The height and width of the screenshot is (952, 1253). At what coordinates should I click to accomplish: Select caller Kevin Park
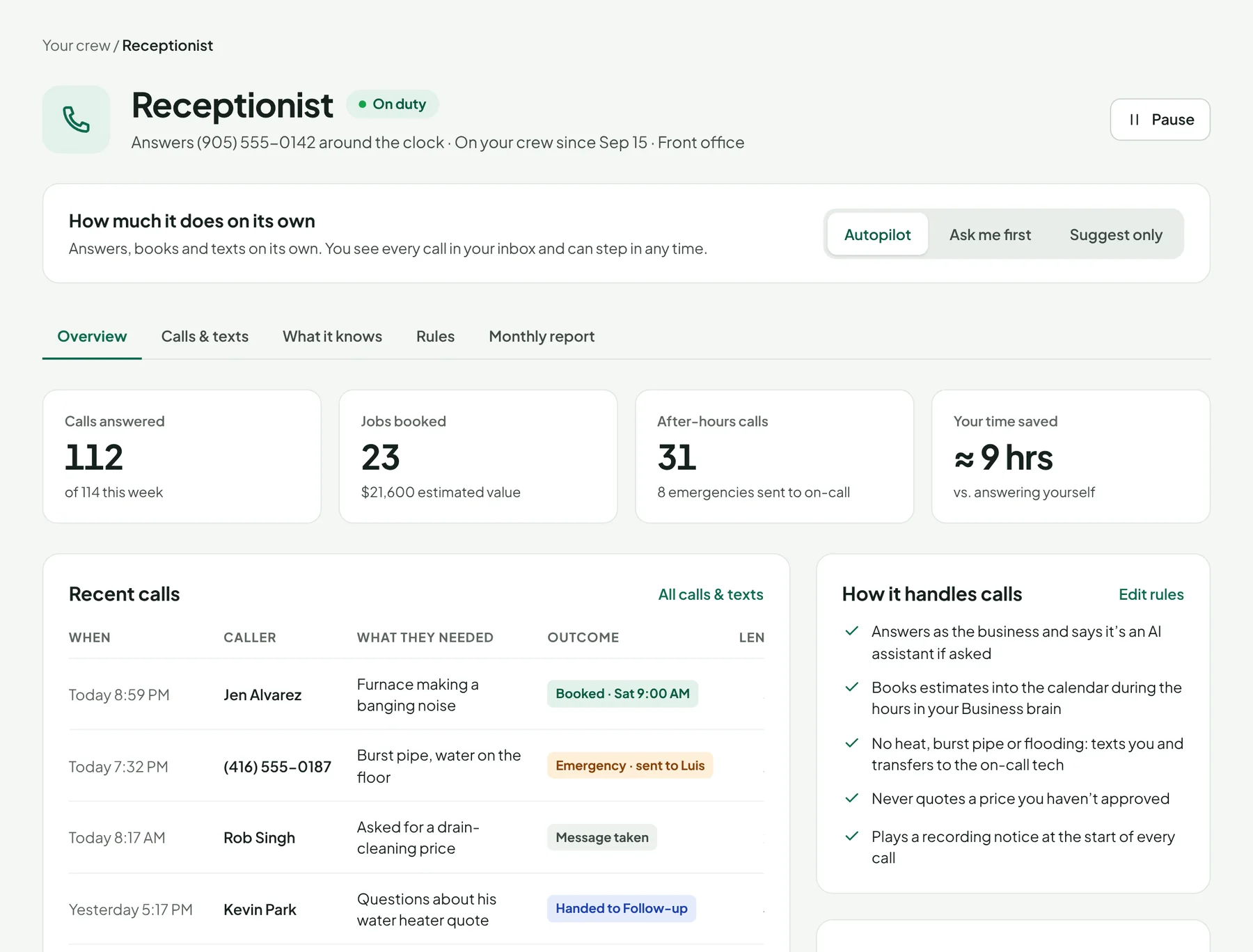[x=260, y=910]
